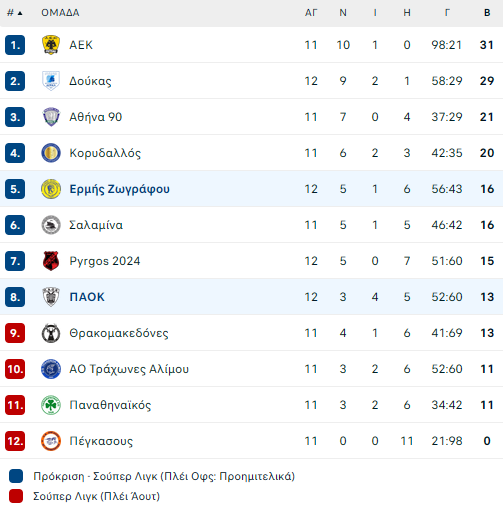Image resolution: width=503 pixels, height=505 pixels.
Task: Sort standings by the B points column
Action: (x=487, y=13)
